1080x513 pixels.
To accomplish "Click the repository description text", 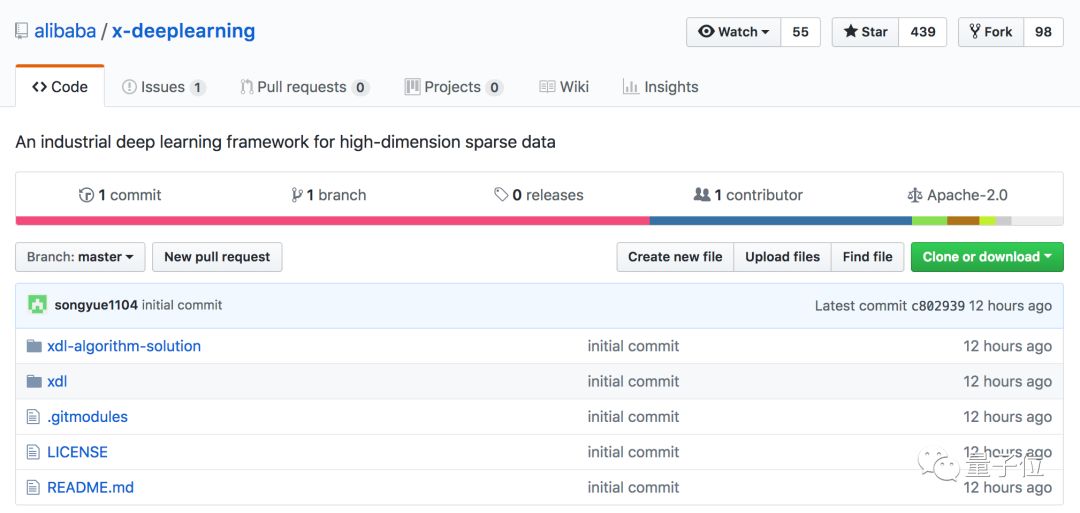I will point(285,143).
